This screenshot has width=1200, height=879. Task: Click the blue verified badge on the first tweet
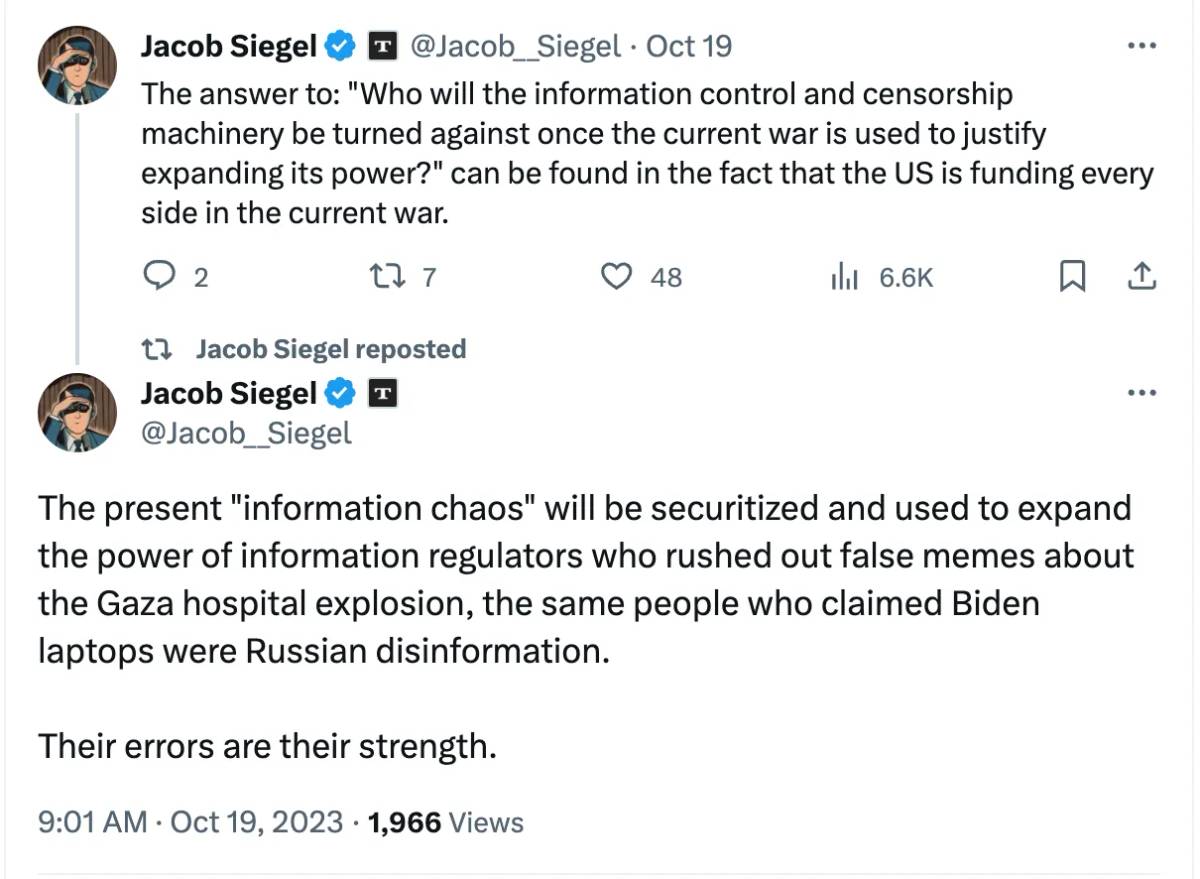click(341, 46)
